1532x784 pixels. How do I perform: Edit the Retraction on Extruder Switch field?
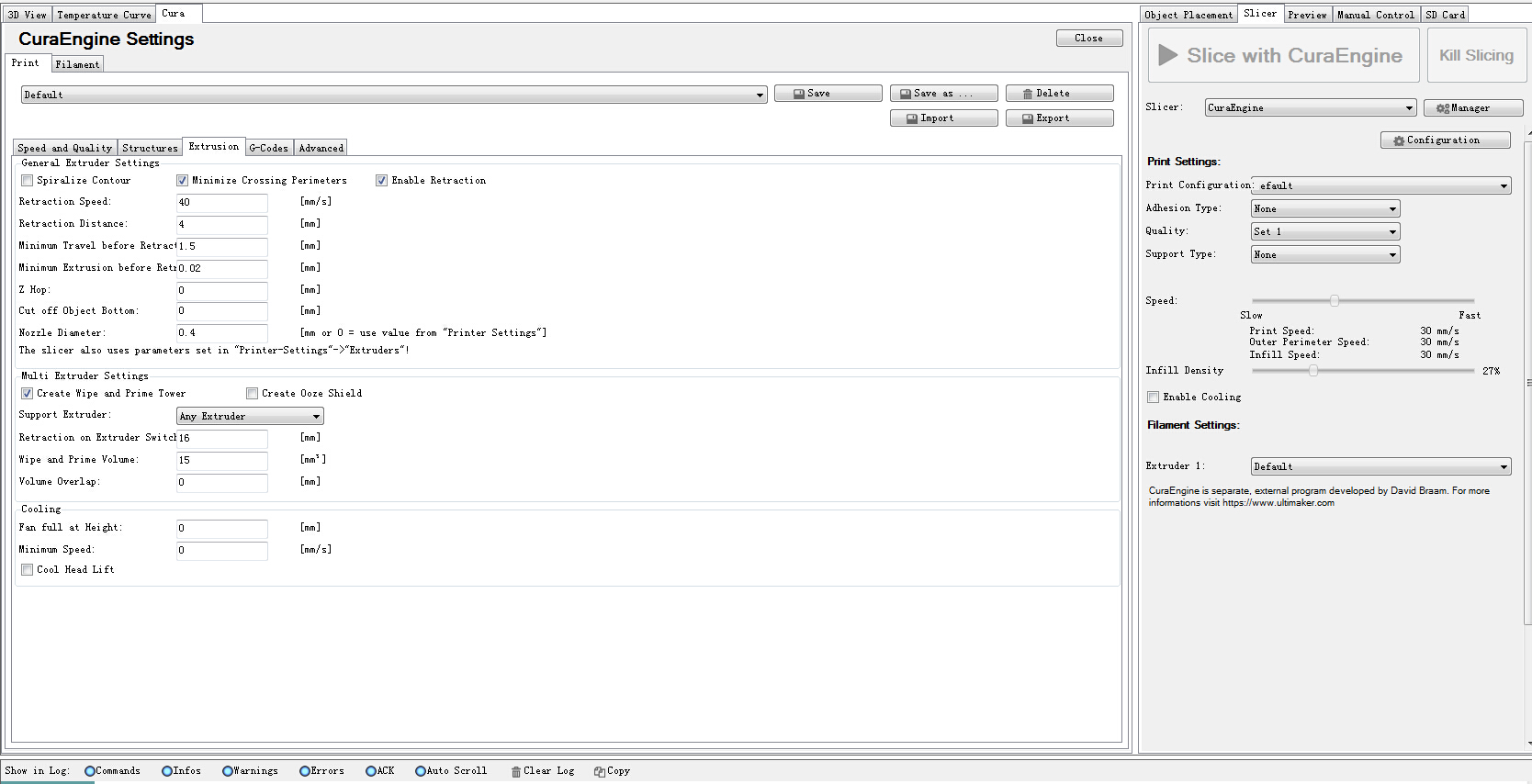pyautogui.click(x=222, y=438)
